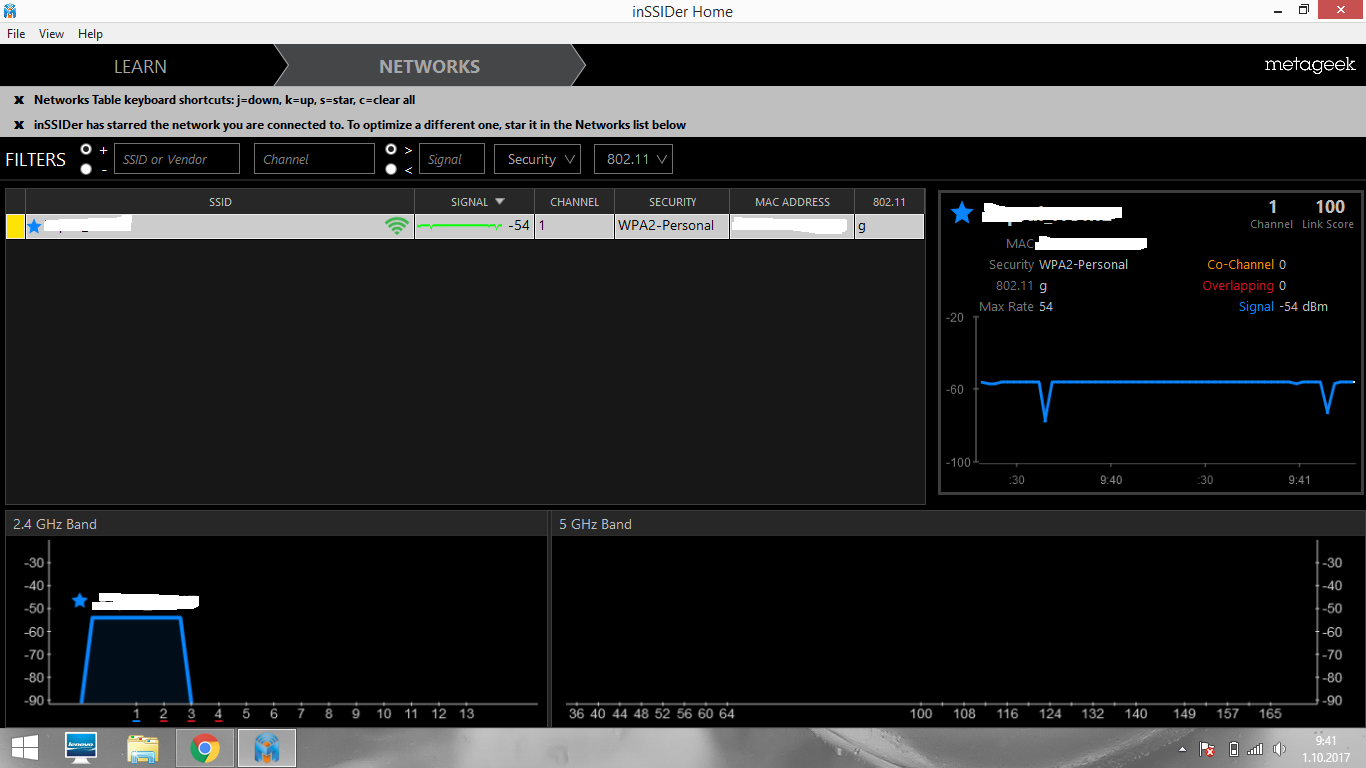Click the network signal tray icon
The width and height of the screenshot is (1366, 768).
point(1255,749)
